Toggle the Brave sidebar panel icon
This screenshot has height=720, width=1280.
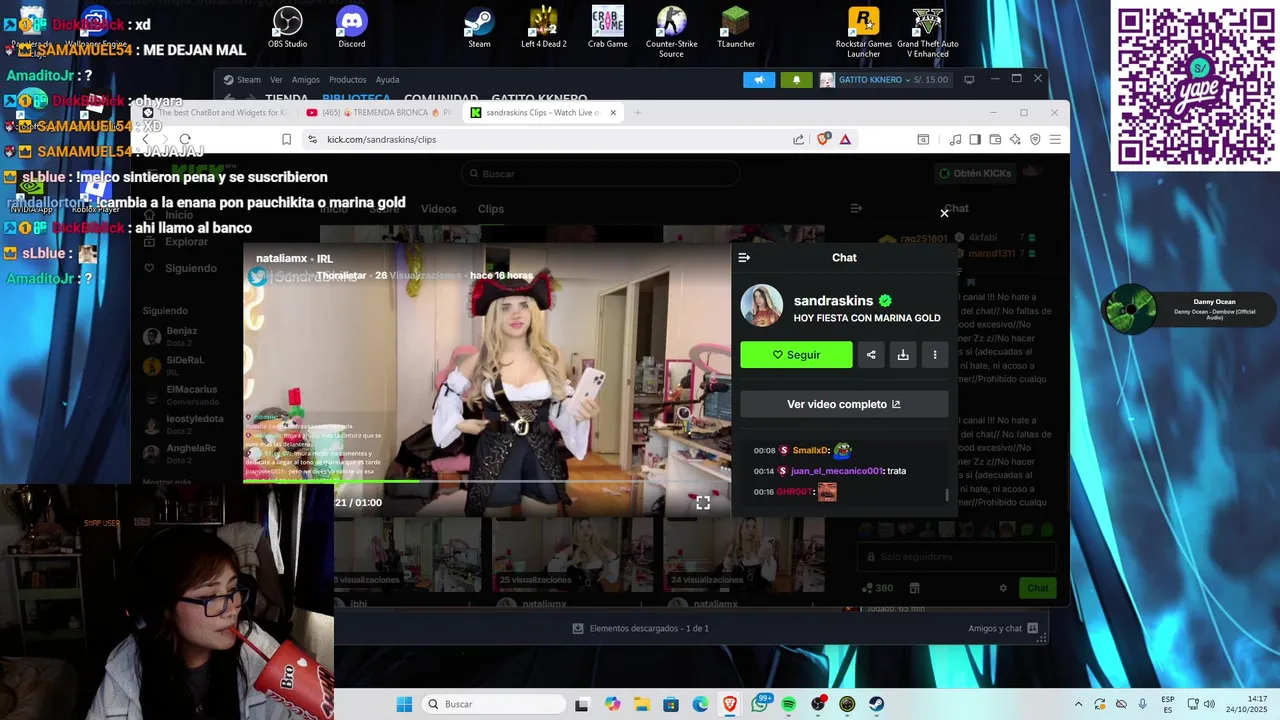click(975, 139)
